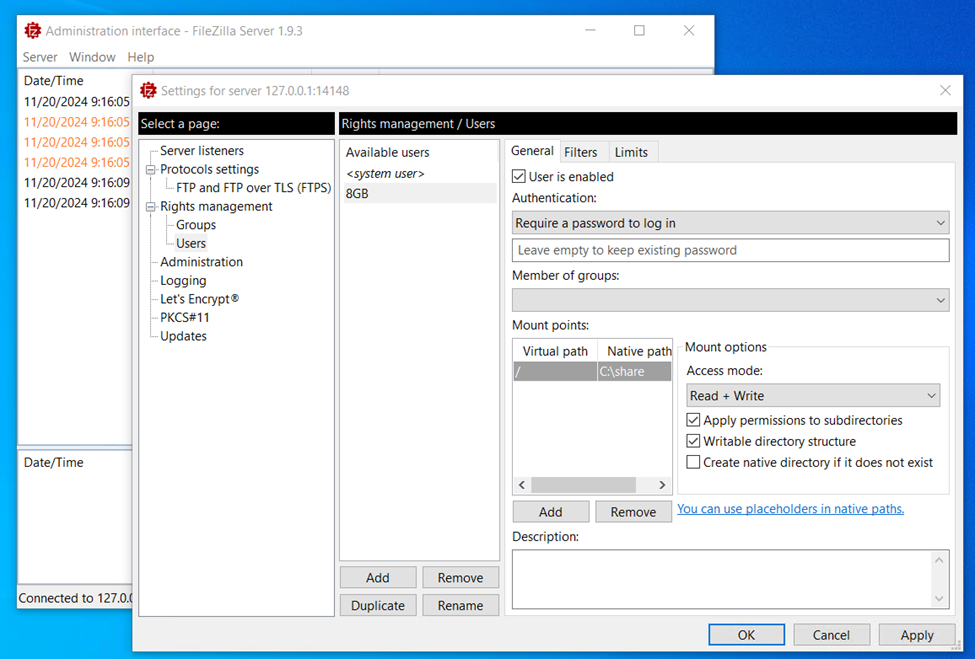
Task: Collapse the Rights management tree node
Action: (150, 207)
